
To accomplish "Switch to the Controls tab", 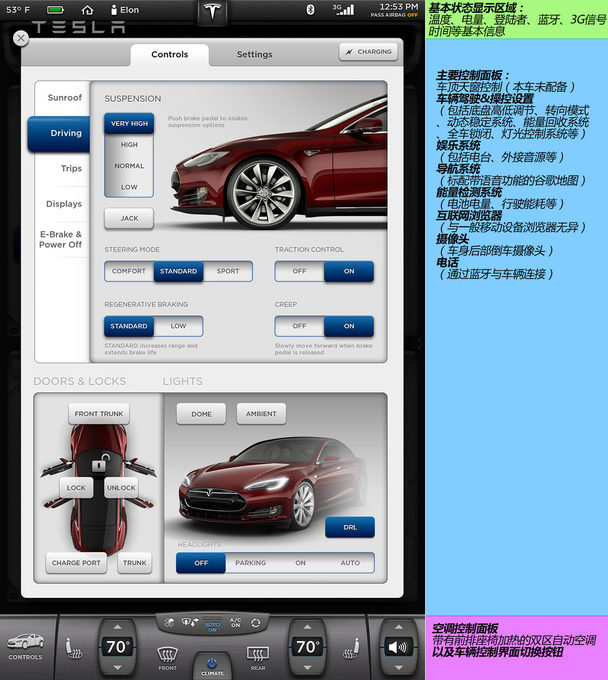I will [x=170, y=55].
